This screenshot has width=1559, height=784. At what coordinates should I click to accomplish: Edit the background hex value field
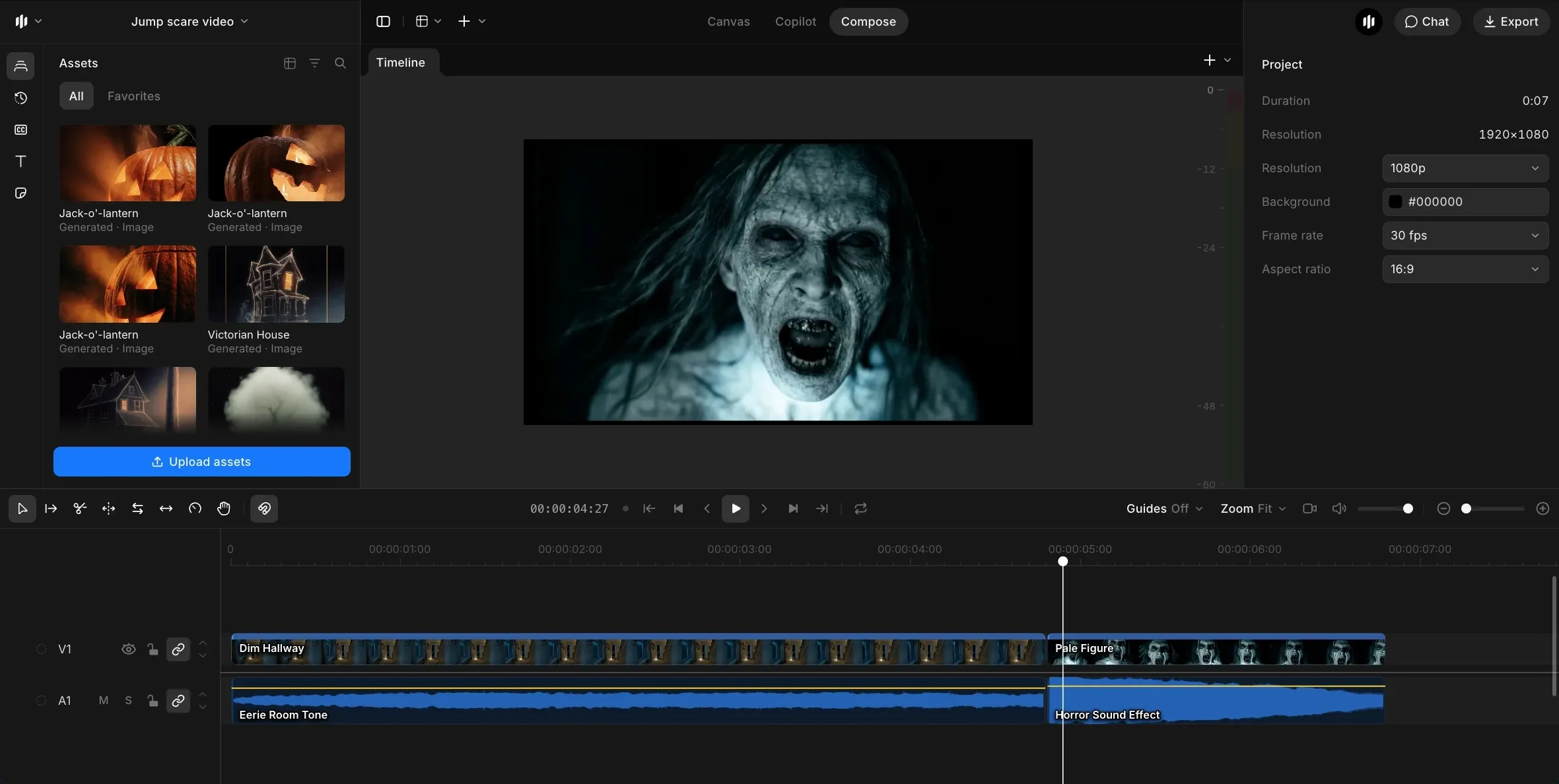point(1465,201)
